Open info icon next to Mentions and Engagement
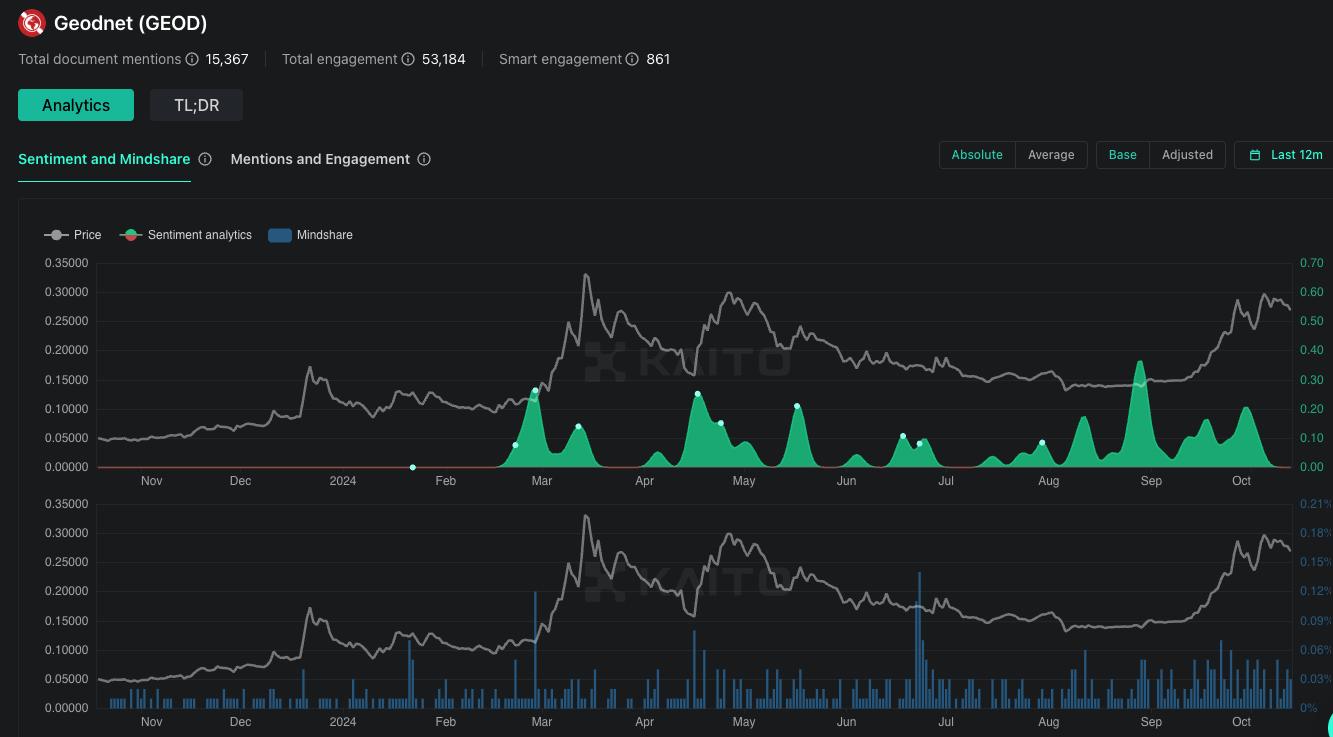 tap(424, 159)
